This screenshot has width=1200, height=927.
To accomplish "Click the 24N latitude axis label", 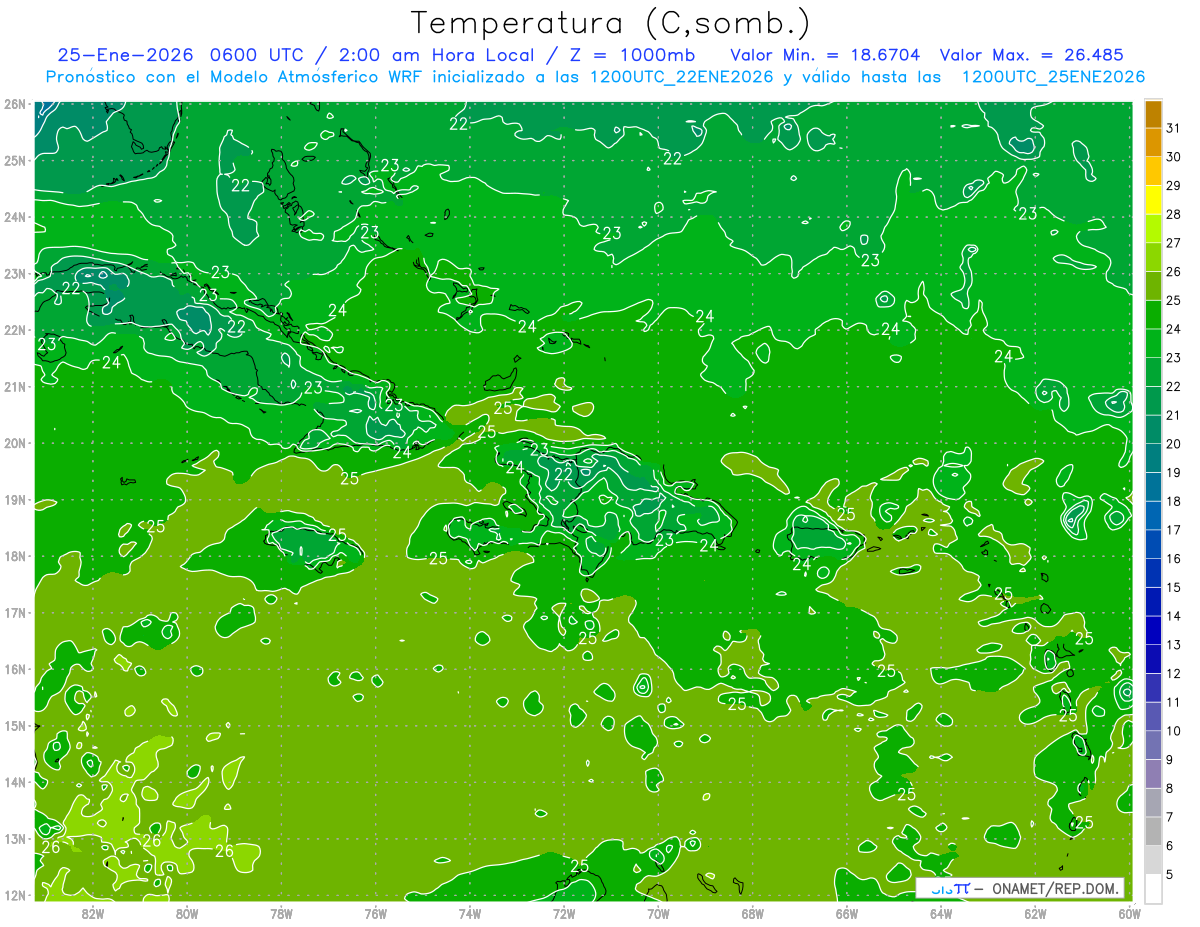I will (x=15, y=217).
